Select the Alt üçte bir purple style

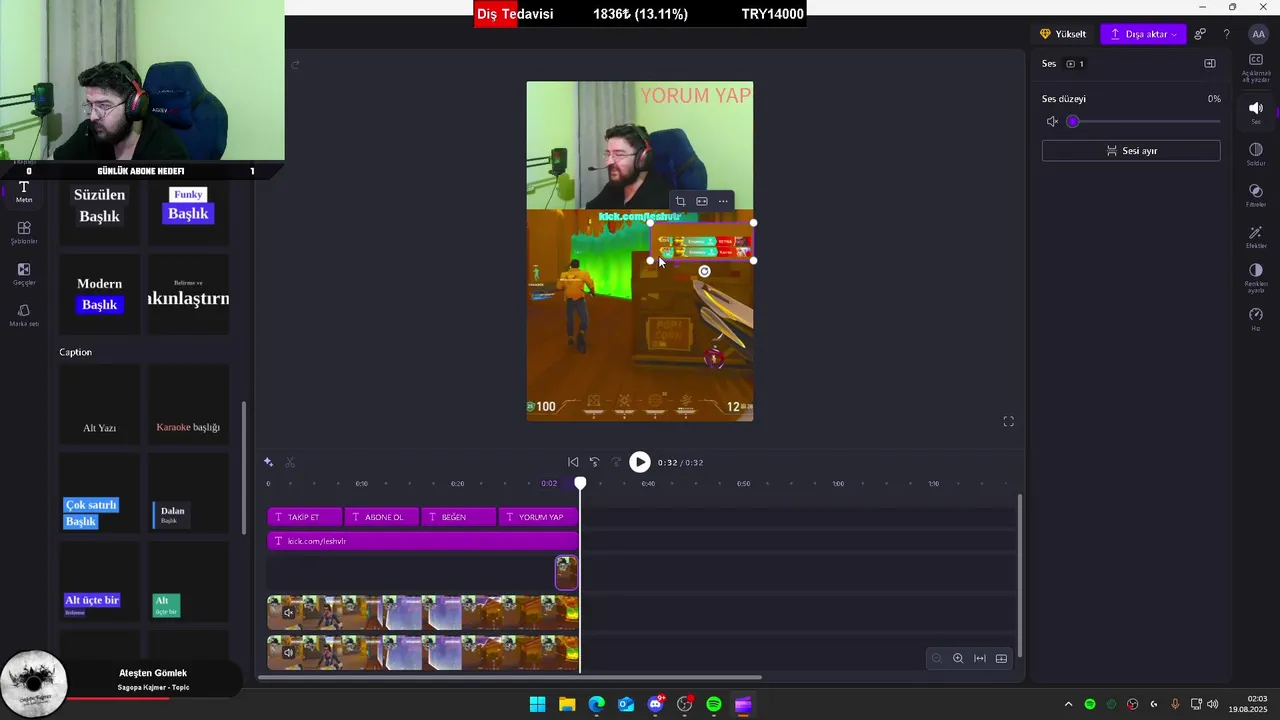coord(99,581)
